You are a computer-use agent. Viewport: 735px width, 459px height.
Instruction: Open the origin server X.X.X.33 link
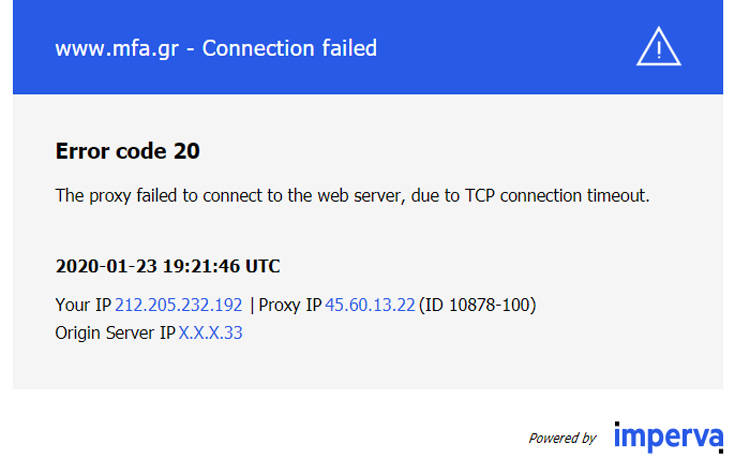tap(210, 333)
